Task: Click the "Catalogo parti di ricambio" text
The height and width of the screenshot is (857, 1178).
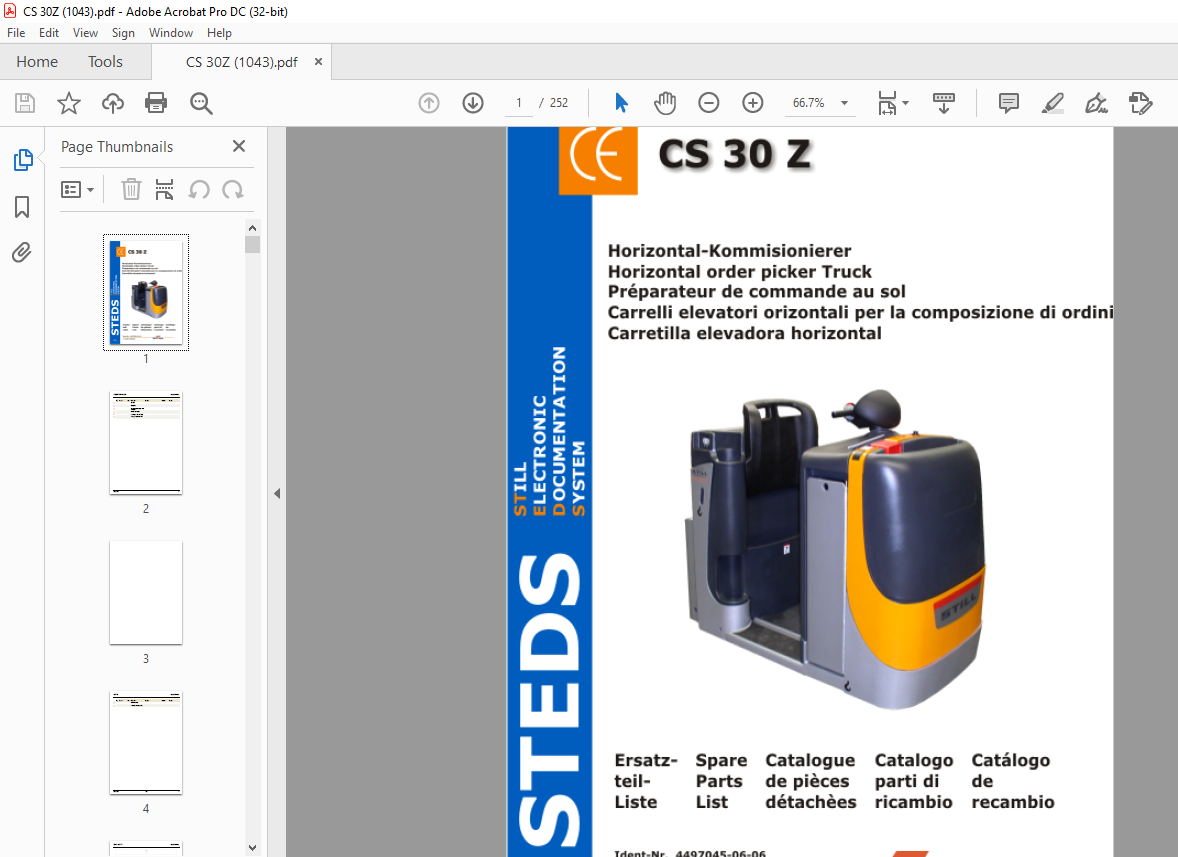Action: 914,781
